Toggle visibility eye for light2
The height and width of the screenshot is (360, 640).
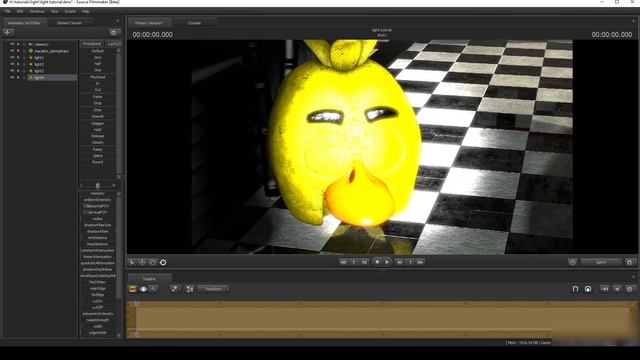click(x=12, y=64)
